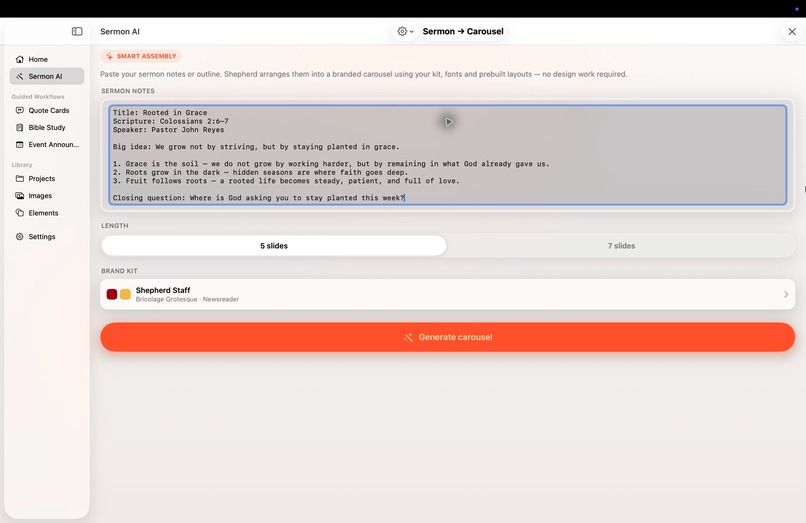Click the Smart Assembly badge
Viewport: 806px width, 523px height.
pyautogui.click(x=141, y=56)
